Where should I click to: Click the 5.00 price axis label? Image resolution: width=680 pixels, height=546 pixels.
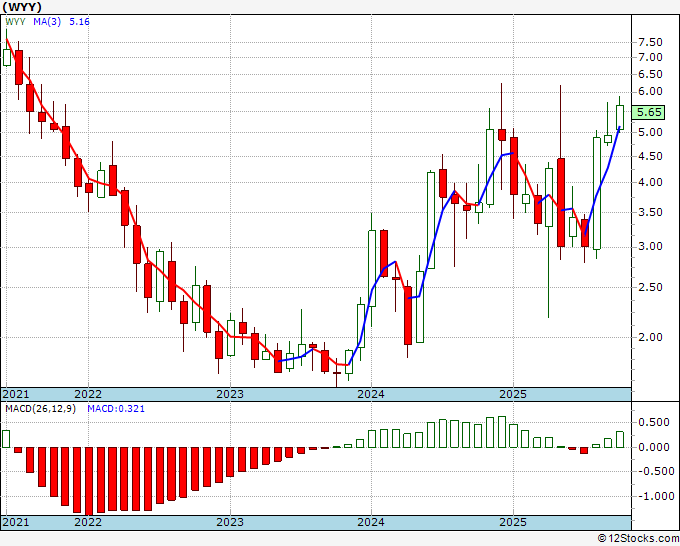click(650, 132)
